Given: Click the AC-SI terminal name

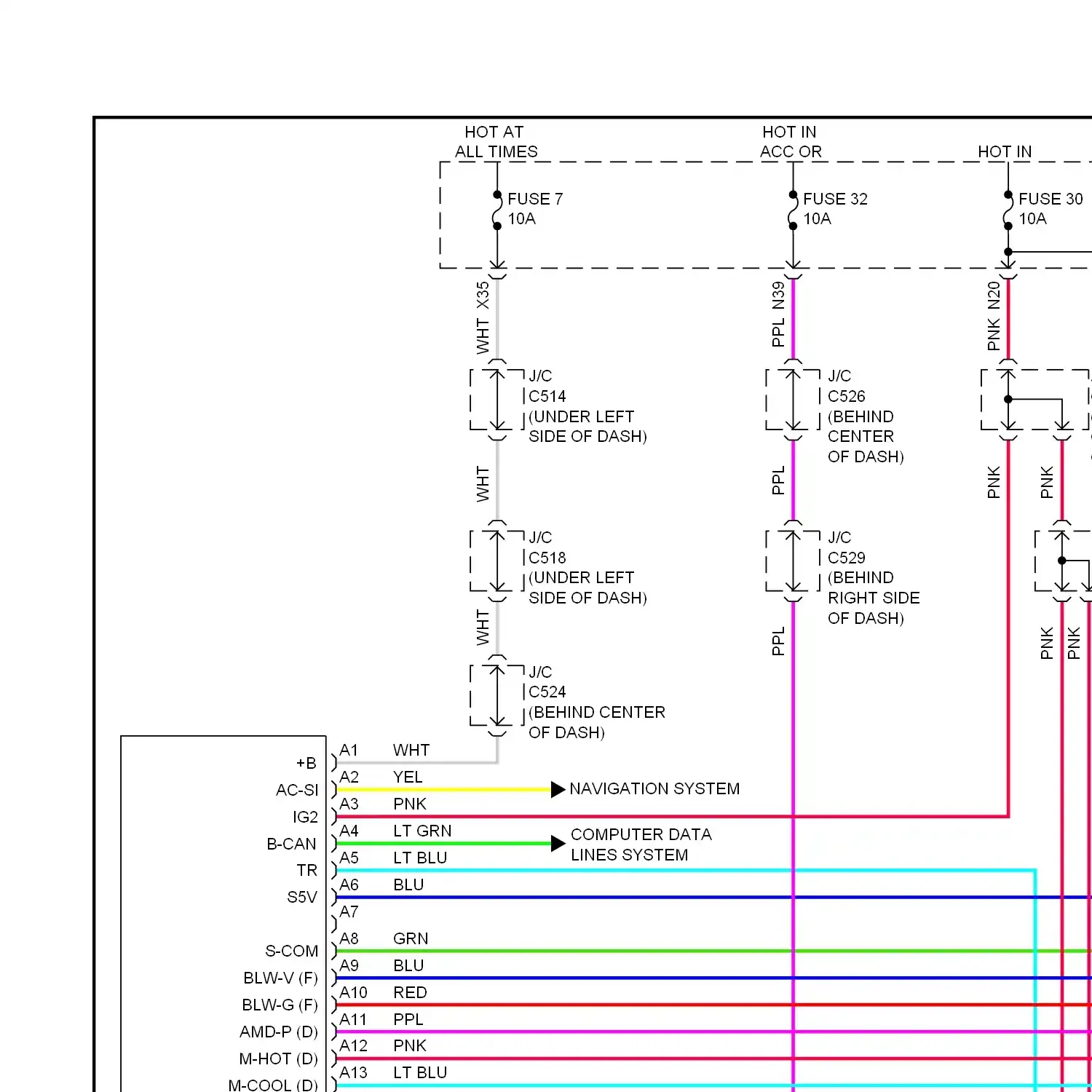Looking at the screenshot, I should [x=297, y=791].
